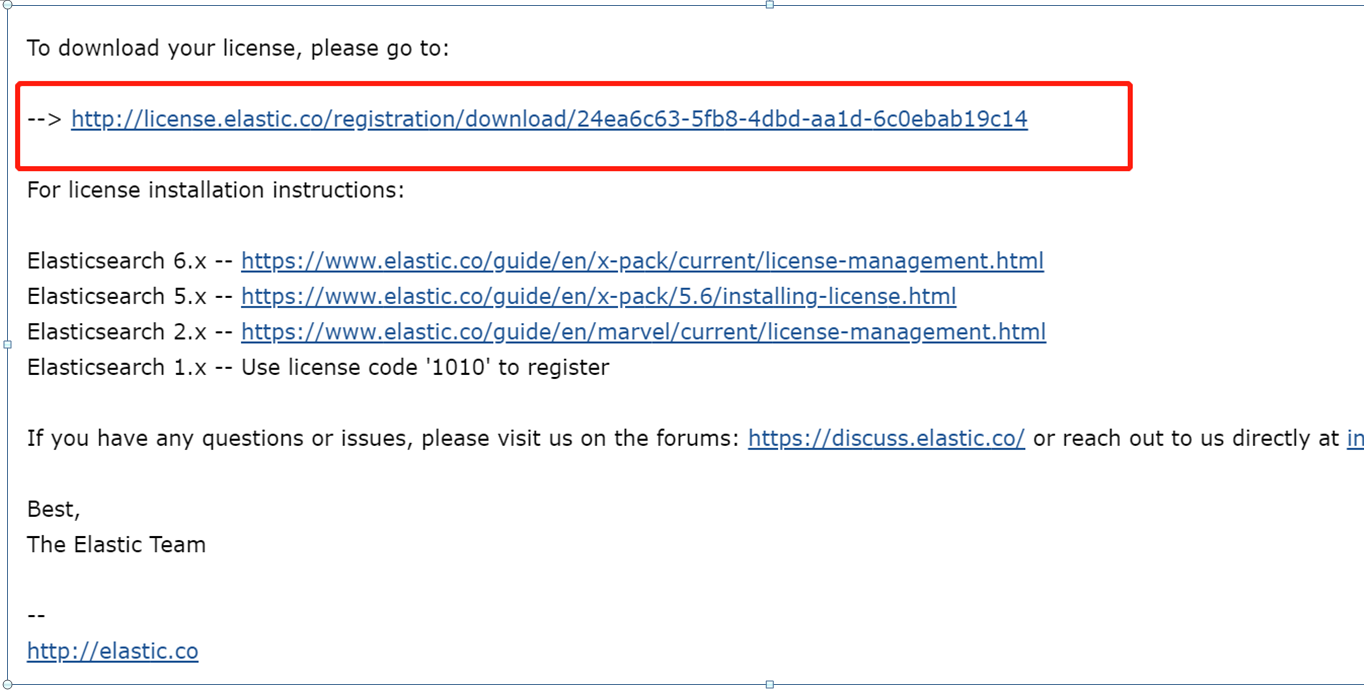
Task: Click the 'Best,' closing line
Action: tap(53, 510)
